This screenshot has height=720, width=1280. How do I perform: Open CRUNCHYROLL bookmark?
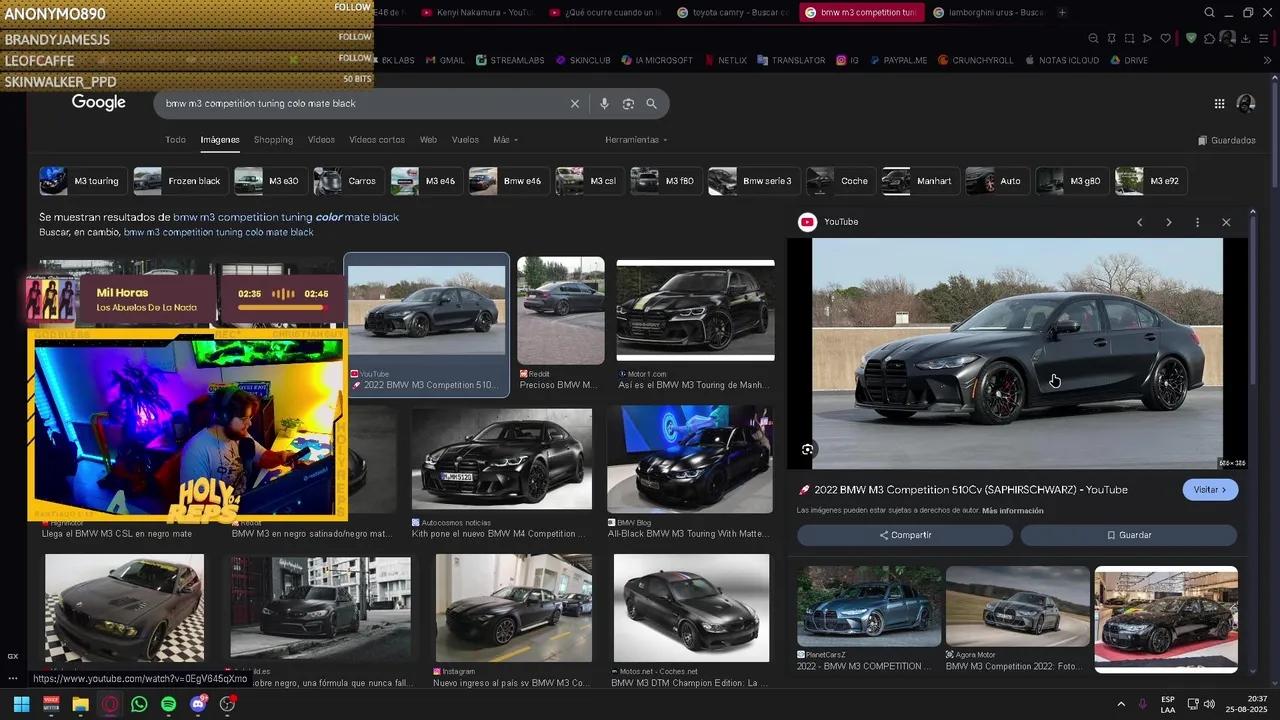click(x=975, y=60)
